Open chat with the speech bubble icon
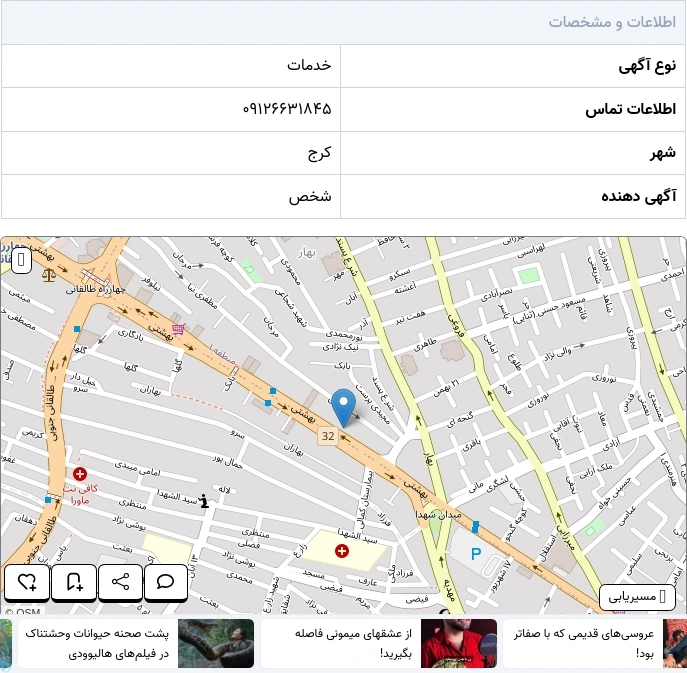Viewport: 687px width, 673px height. tap(166, 582)
